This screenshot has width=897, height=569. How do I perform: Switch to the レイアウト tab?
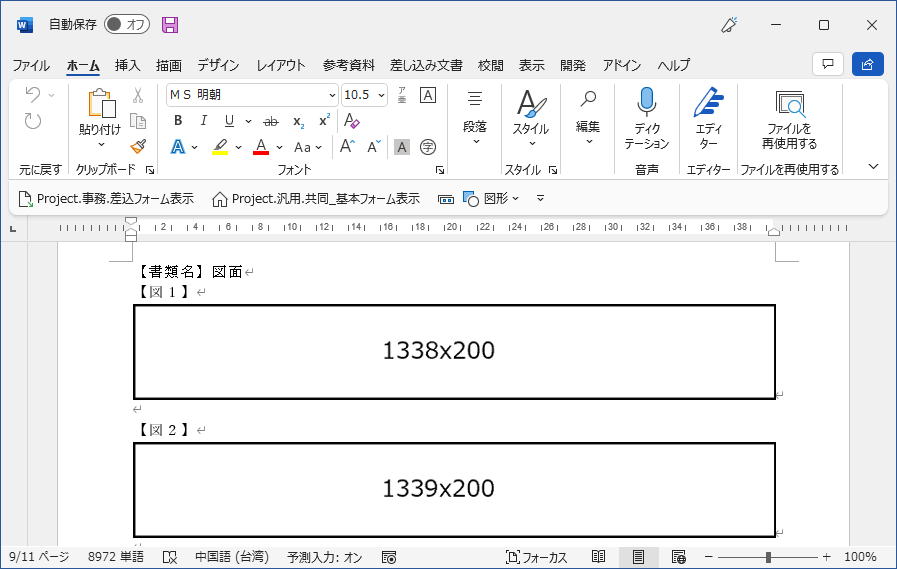(281, 65)
